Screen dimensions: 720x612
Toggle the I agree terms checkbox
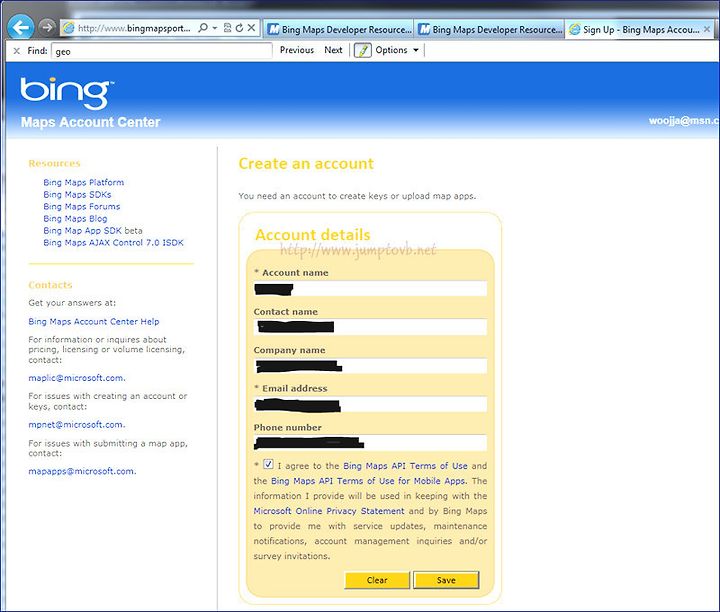[x=269, y=464]
